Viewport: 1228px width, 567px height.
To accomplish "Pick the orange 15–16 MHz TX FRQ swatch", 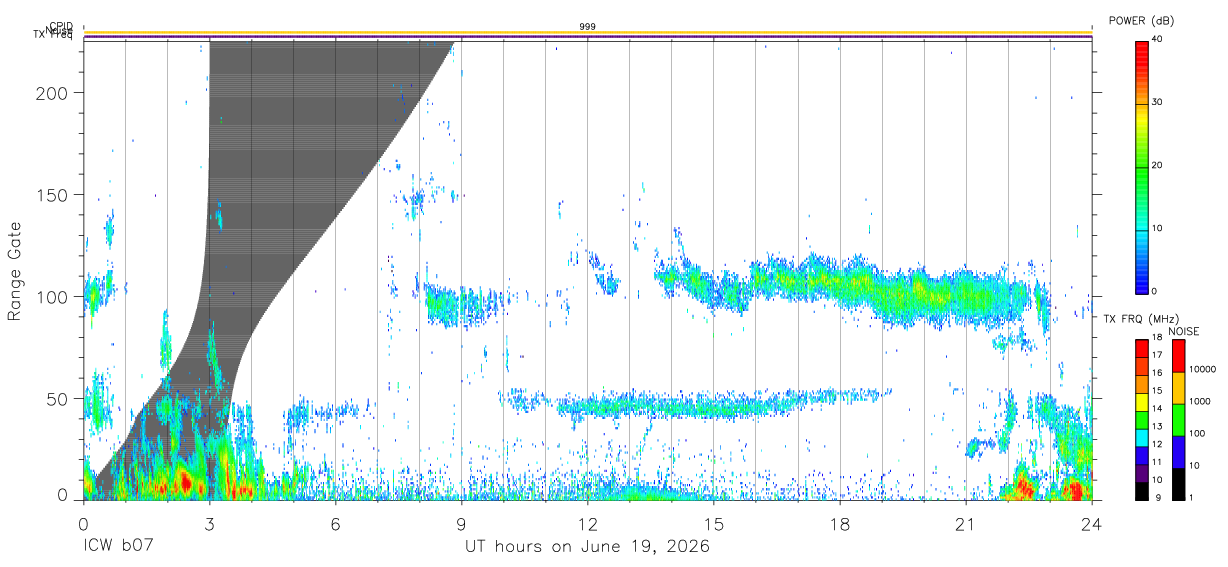I will pyautogui.click(x=1142, y=384).
